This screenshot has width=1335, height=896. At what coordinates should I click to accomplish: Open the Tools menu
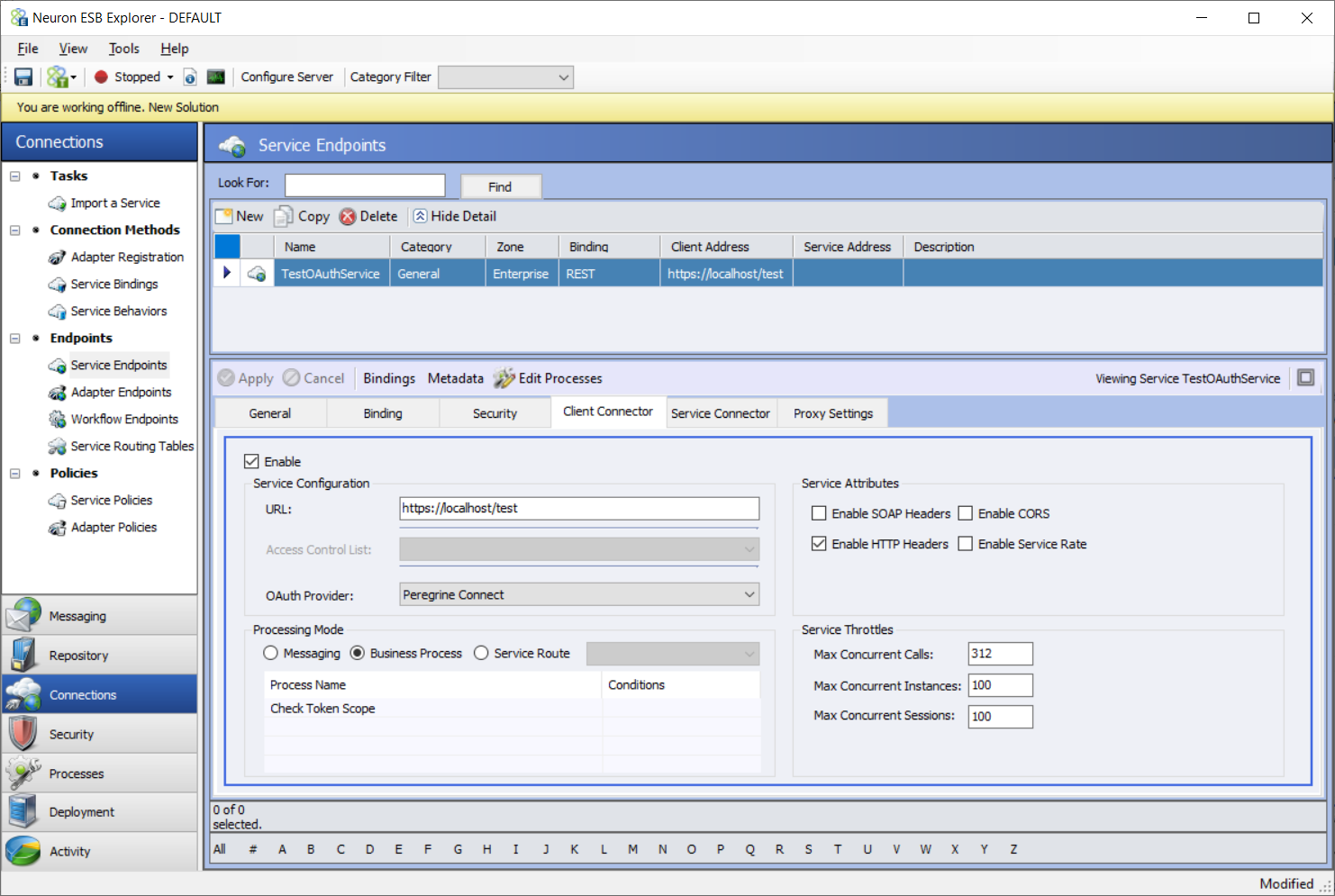124,49
